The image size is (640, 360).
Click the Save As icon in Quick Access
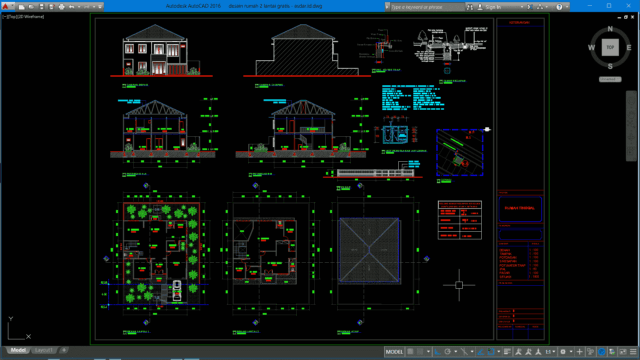pos(51,7)
